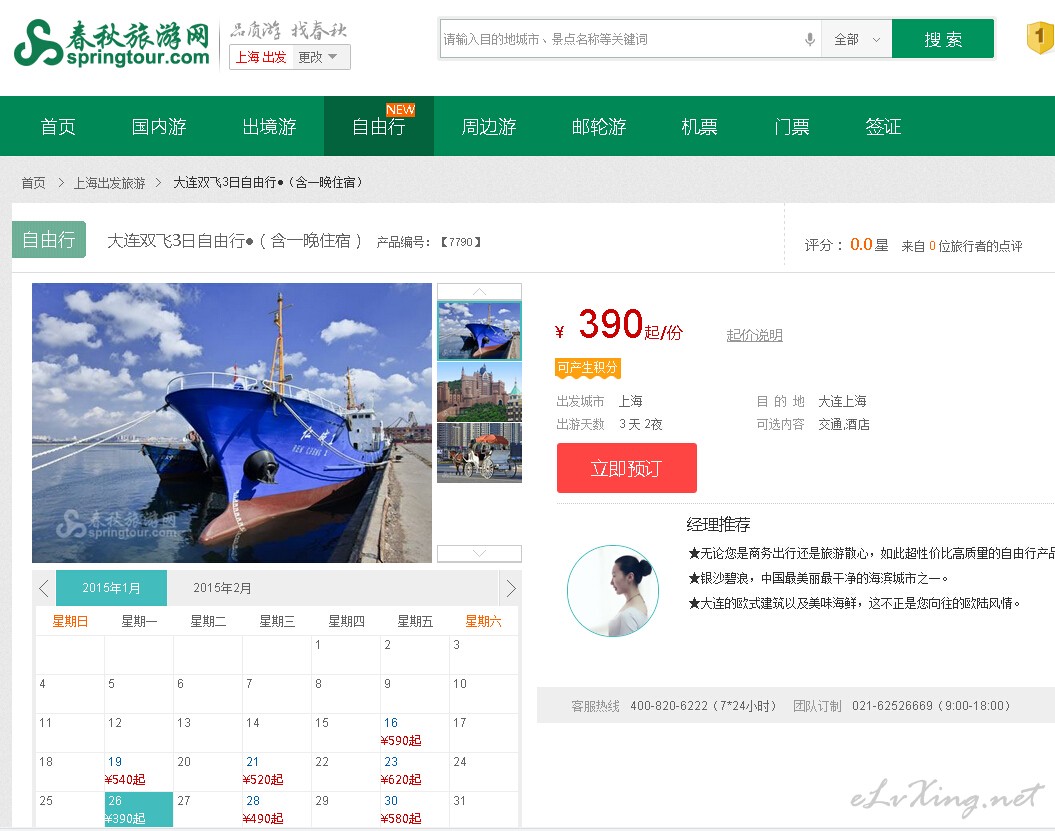Switch to the 2015年2月 calendar tab
The image size is (1055, 831).
(x=222, y=588)
